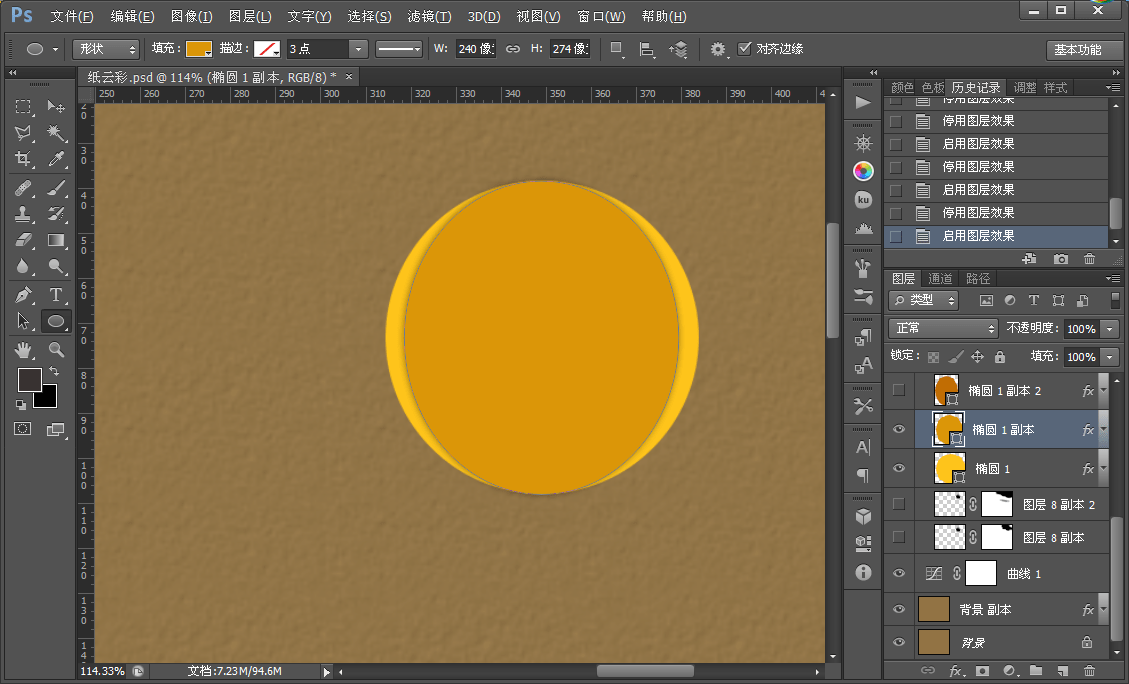Hide the 曲线 1 adjustment layer
Viewport: 1129px width, 684px height.
click(899, 573)
